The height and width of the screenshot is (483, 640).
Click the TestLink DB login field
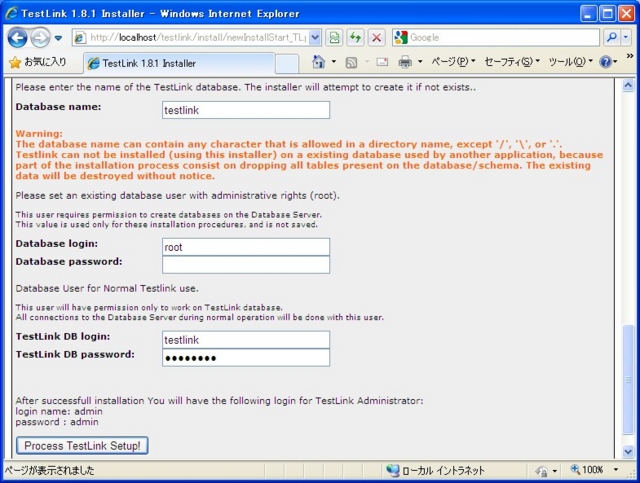click(246, 340)
